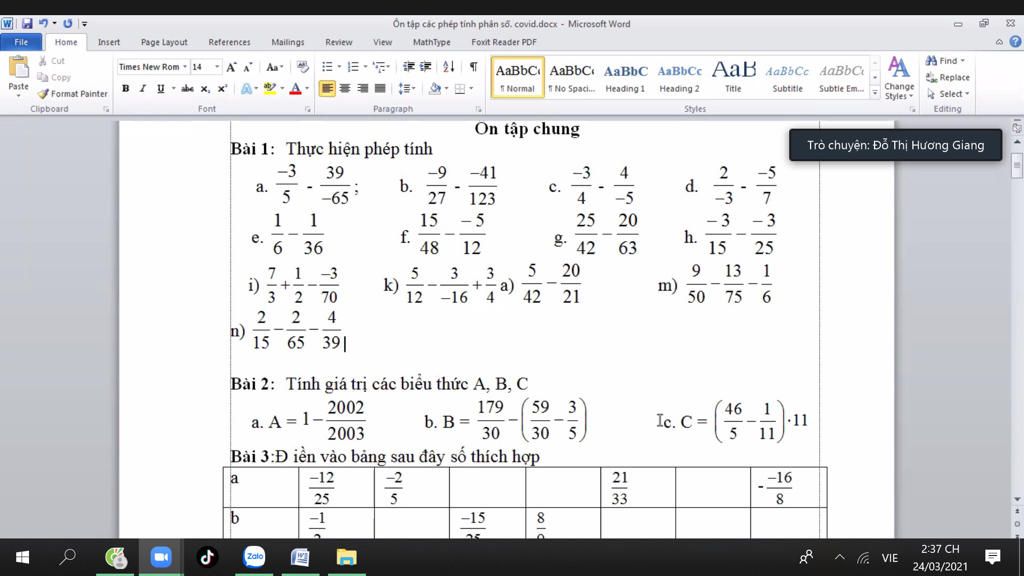Click the vertical scrollbar down arrow

tap(1017, 499)
